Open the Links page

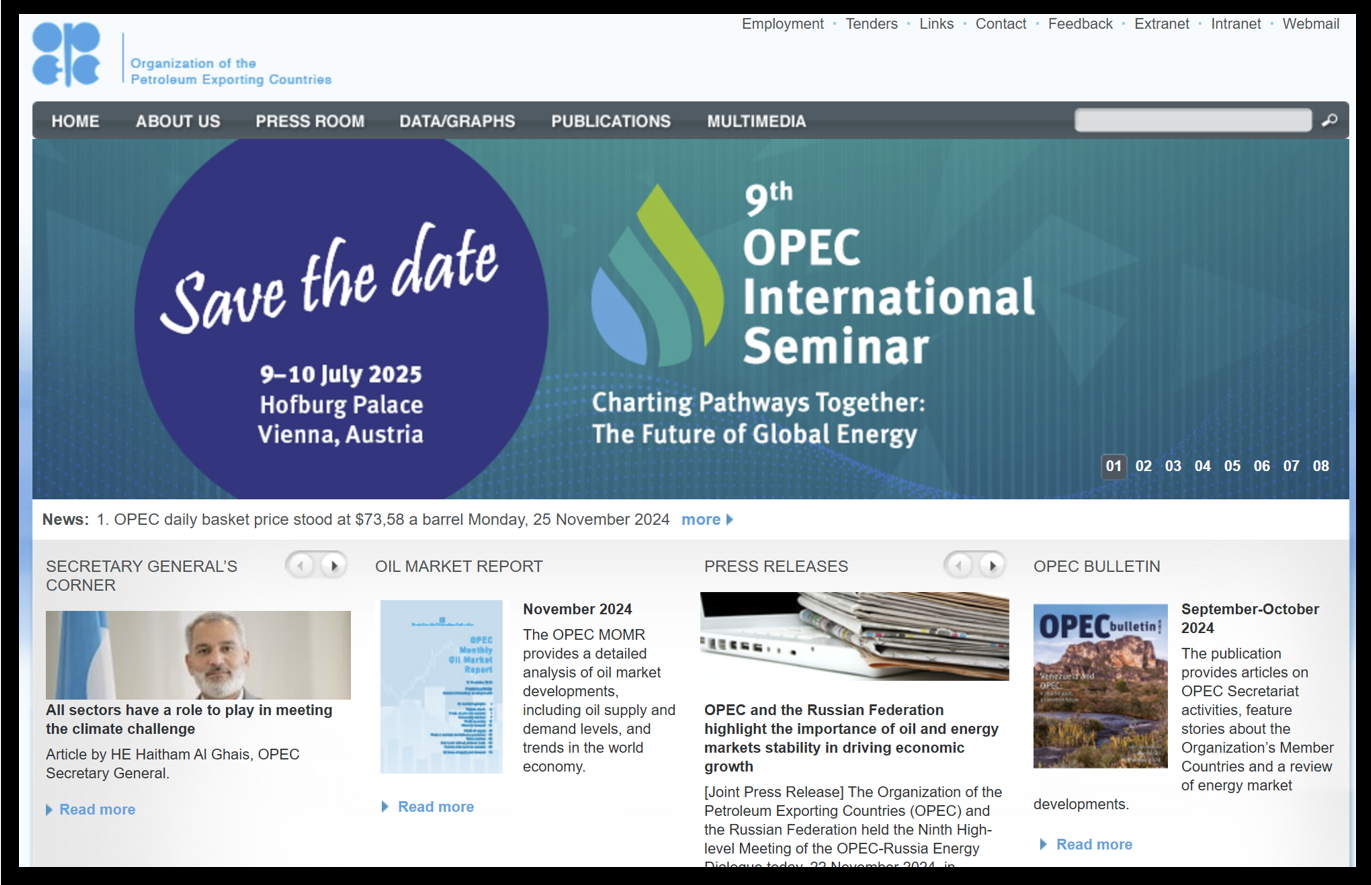(x=937, y=24)
